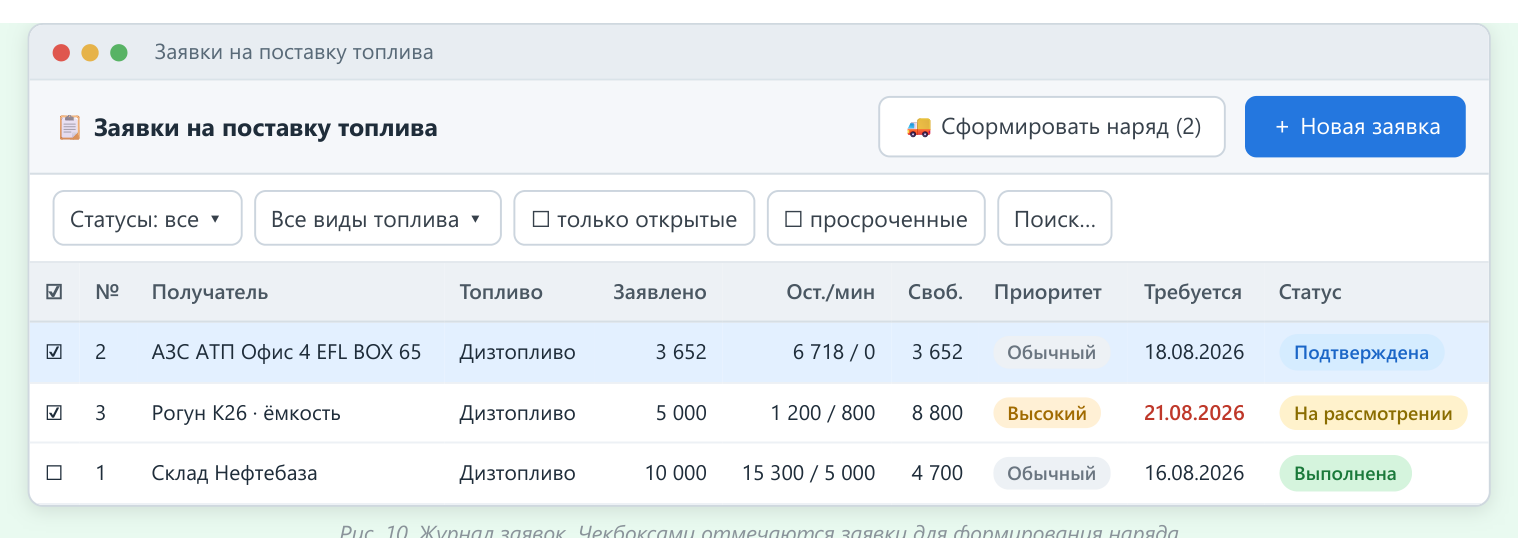Select recipient Склад Нефтебаза
Image resolution: width=1518 pixels, height=538 pixels.
point(234,473)
